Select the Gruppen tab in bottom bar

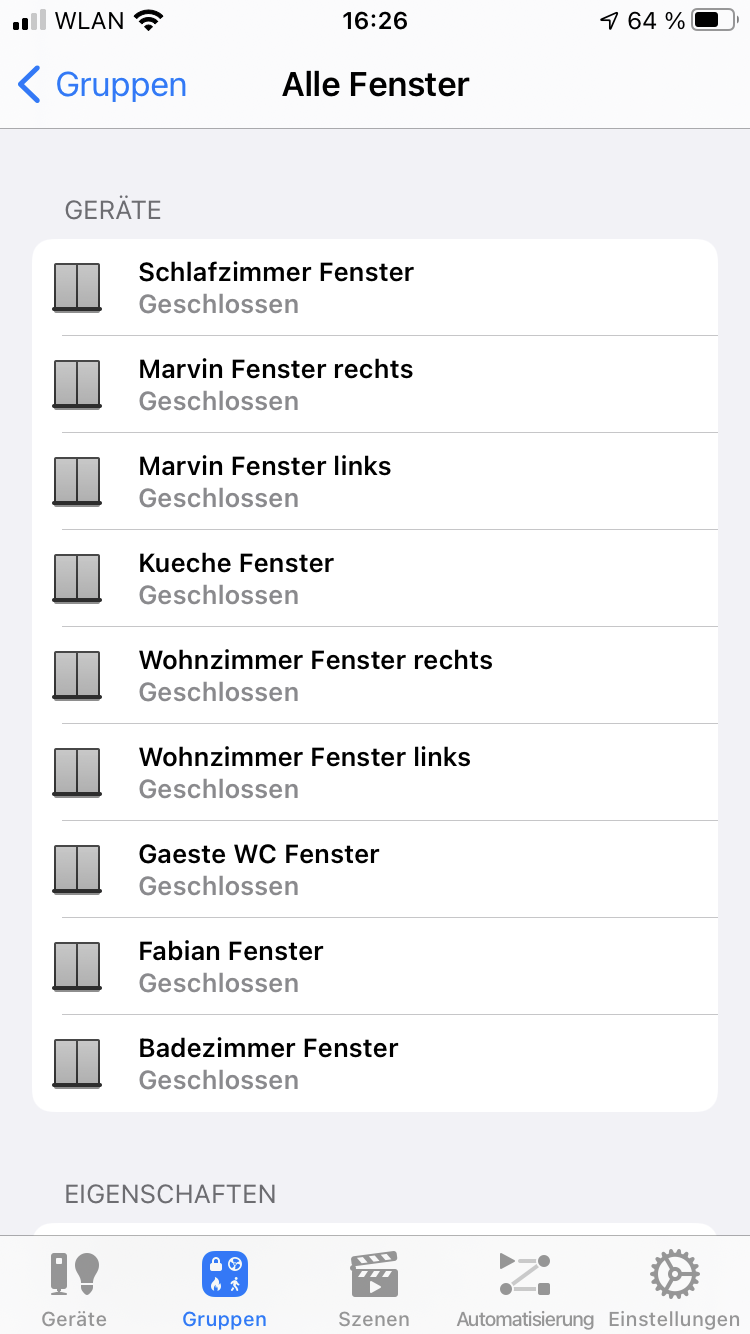click(x=224, y=1288)
